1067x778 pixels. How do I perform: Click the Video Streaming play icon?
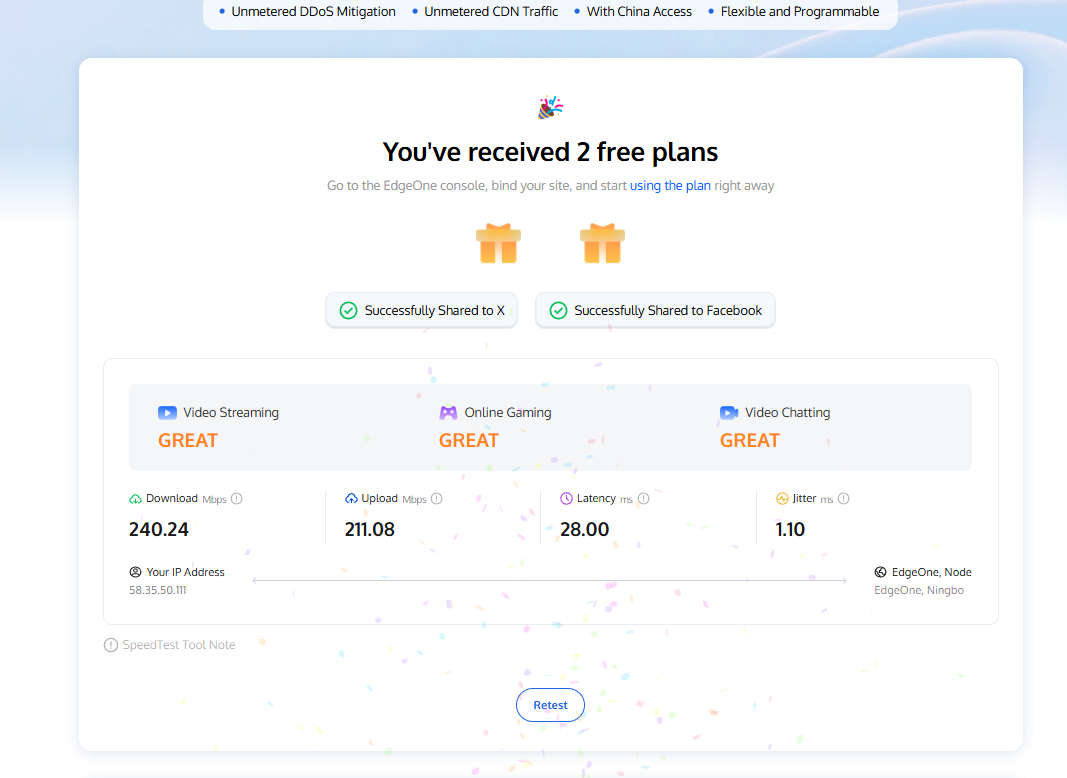[x=167, y=412]
